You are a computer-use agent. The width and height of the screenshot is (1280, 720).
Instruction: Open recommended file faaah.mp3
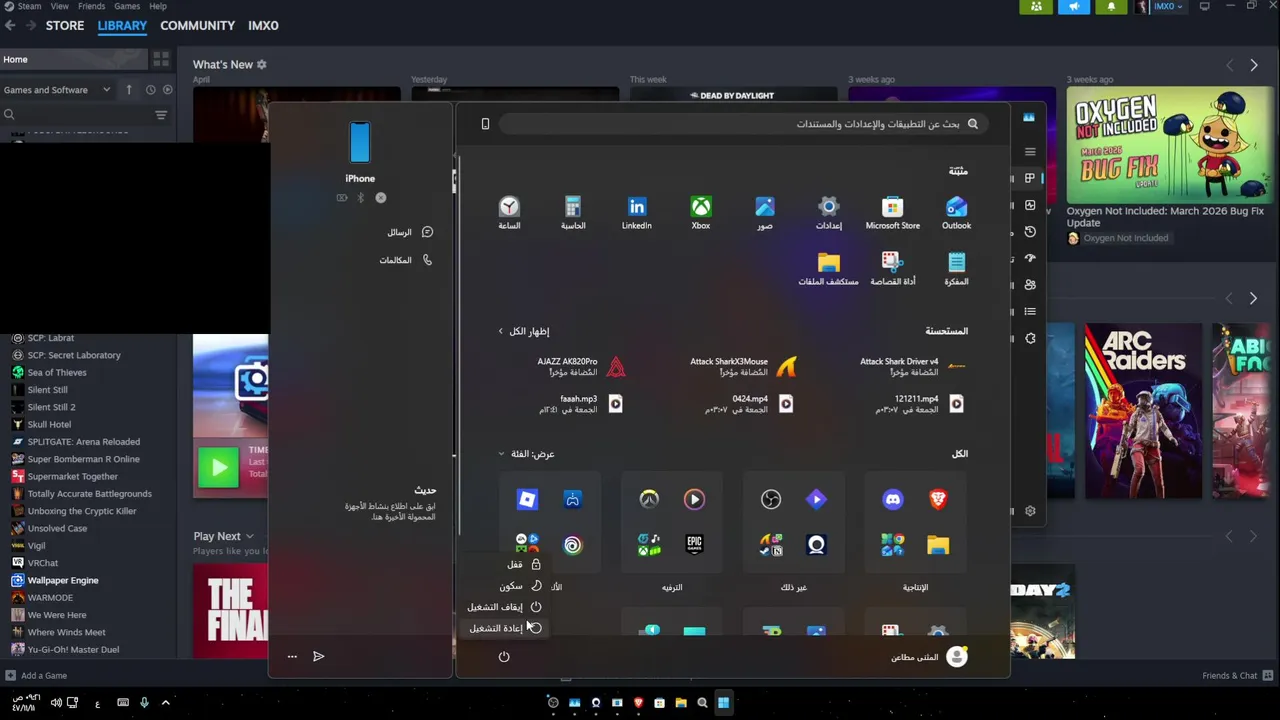pos(582,404)
